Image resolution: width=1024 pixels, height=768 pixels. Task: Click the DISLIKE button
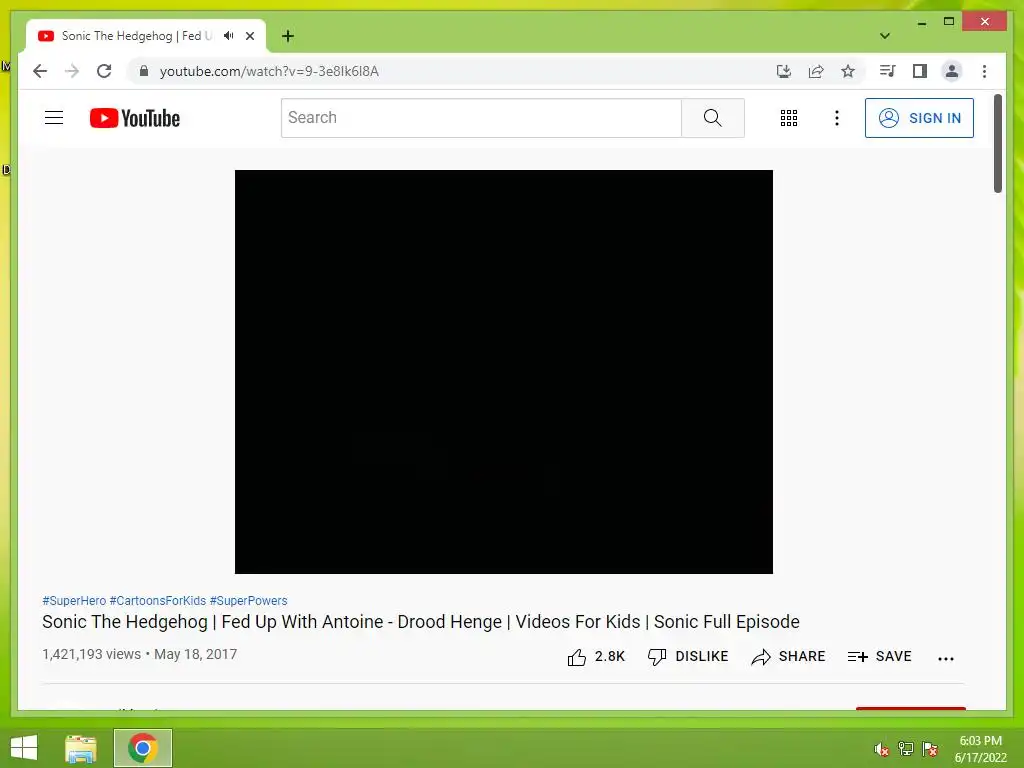(x=688, y=656)
